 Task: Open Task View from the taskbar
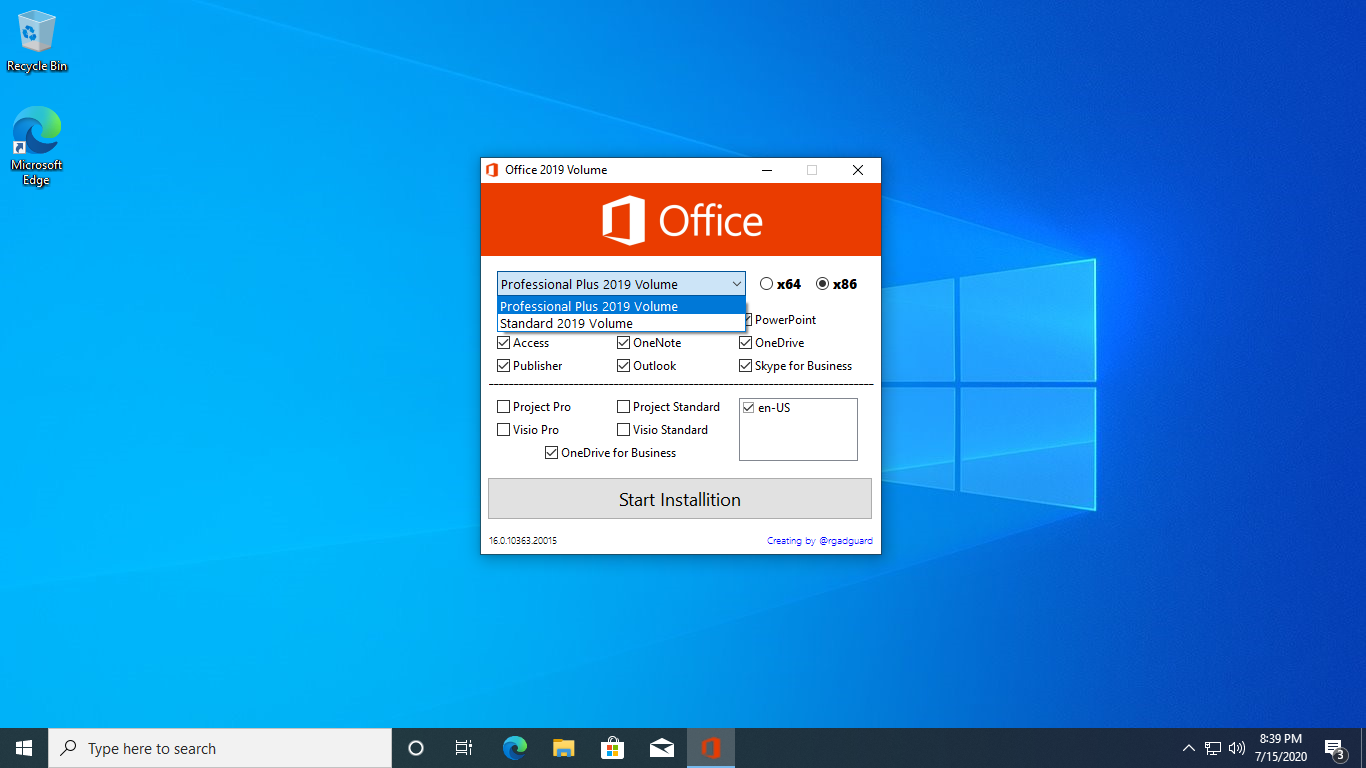click(464, 748)
